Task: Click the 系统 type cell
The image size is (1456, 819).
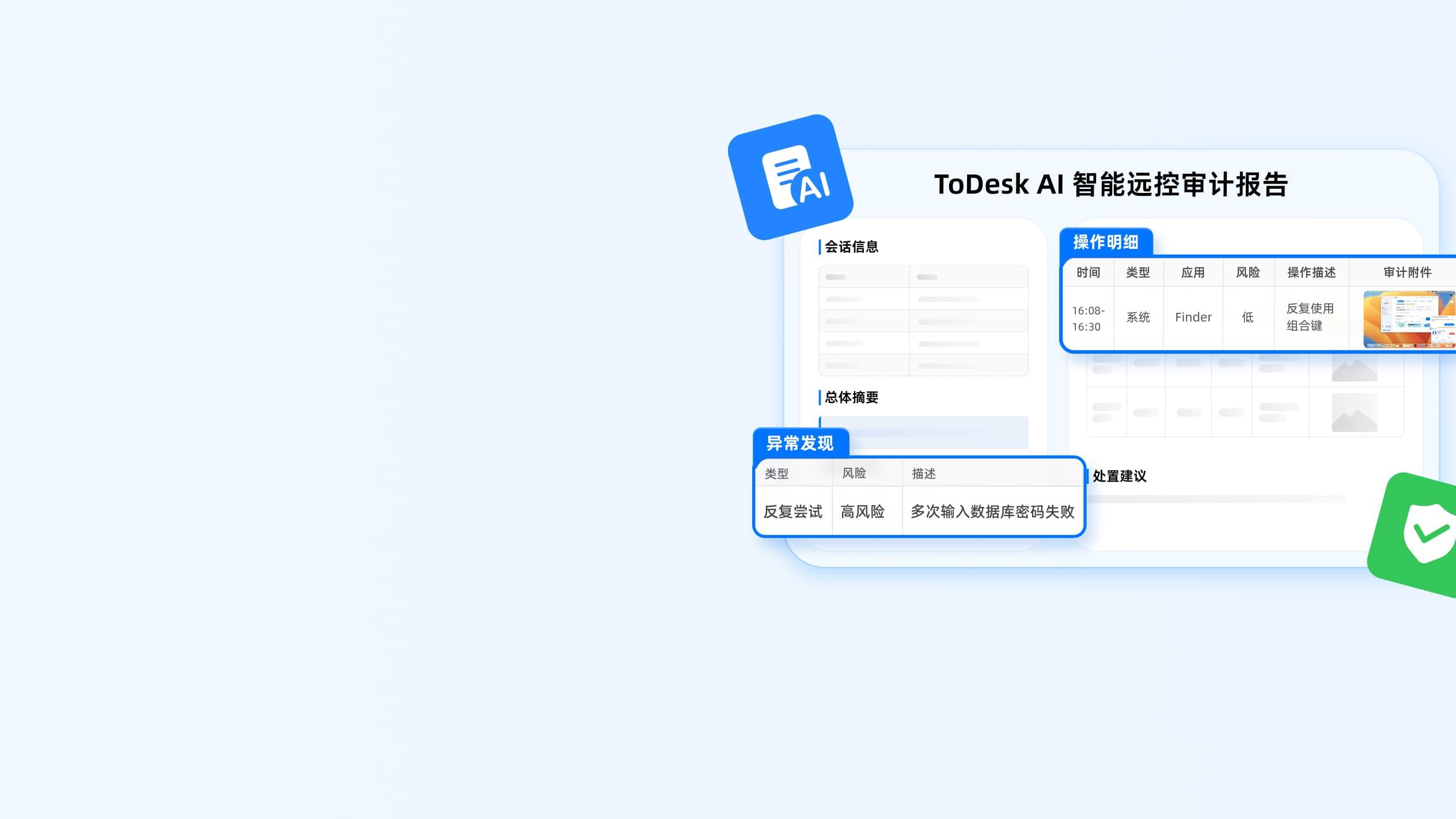Action: coord(1138,317)
